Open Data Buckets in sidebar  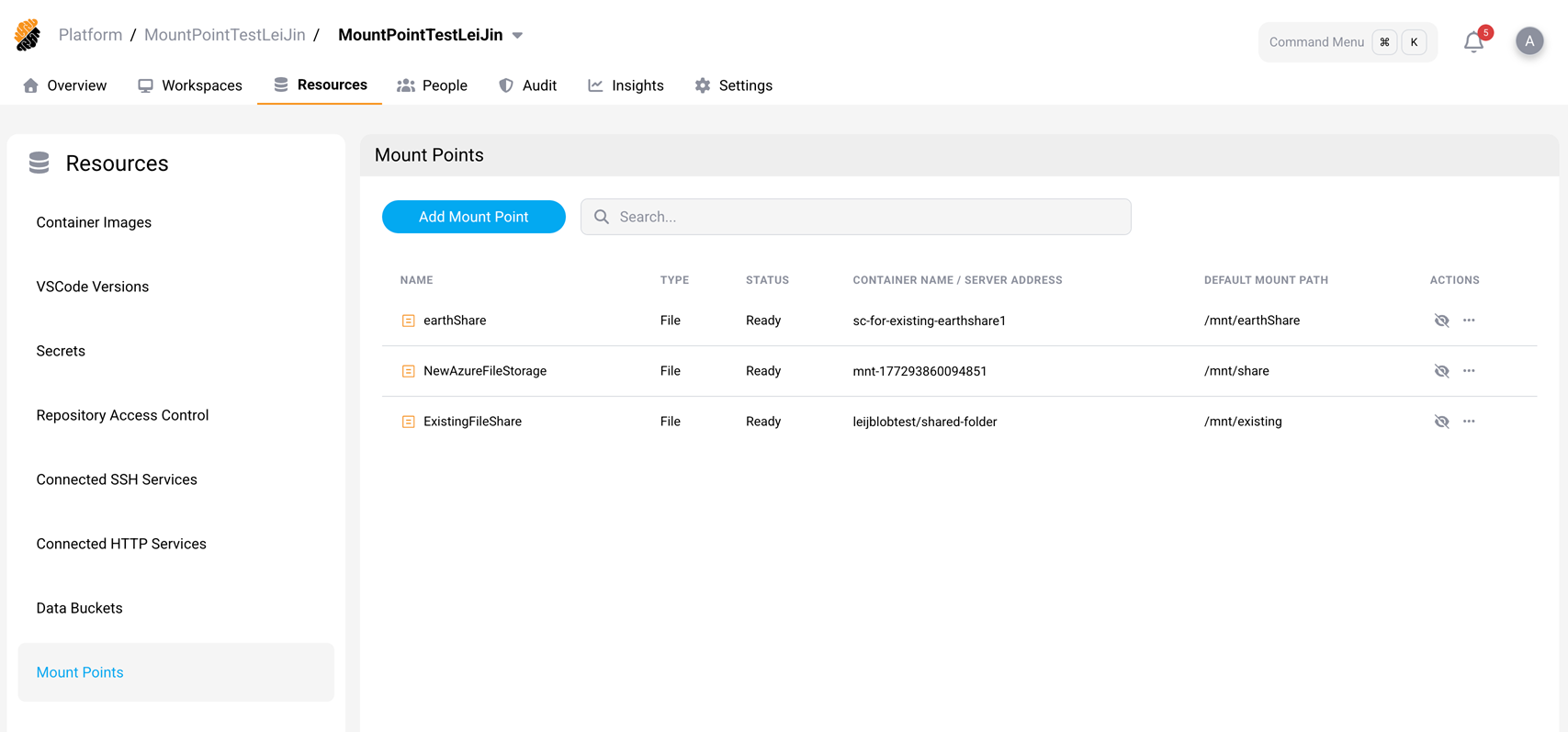point(79,608)
